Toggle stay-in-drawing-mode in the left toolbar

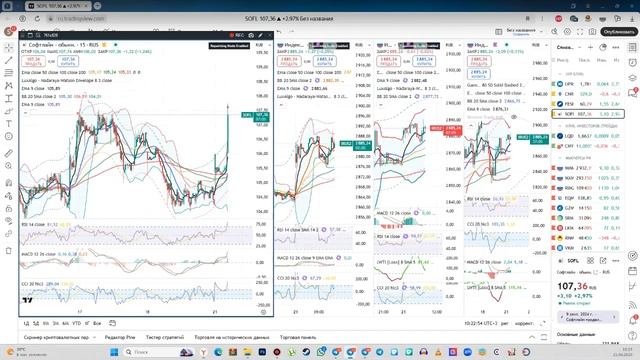coord(9,196)
